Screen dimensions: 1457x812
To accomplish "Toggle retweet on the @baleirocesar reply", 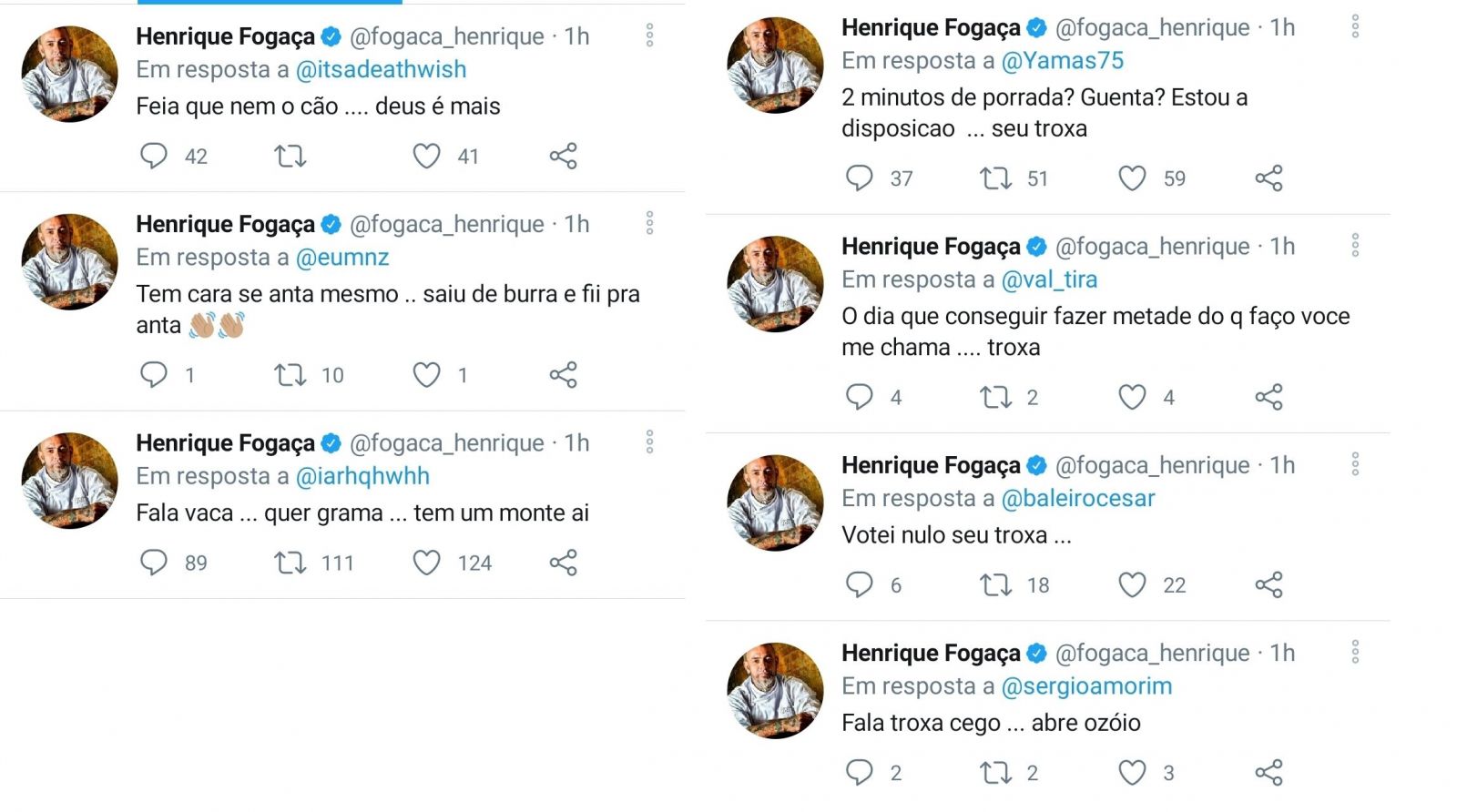I will coord(995,584).
